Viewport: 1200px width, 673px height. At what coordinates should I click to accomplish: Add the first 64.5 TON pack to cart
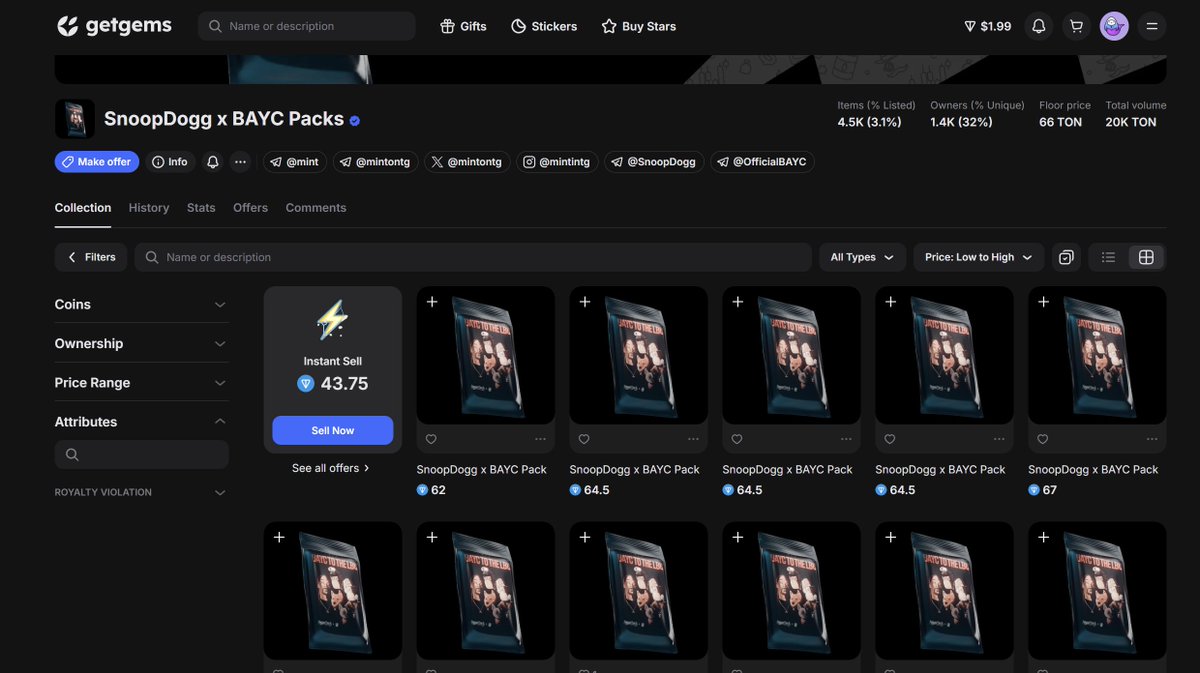point(585,302)
